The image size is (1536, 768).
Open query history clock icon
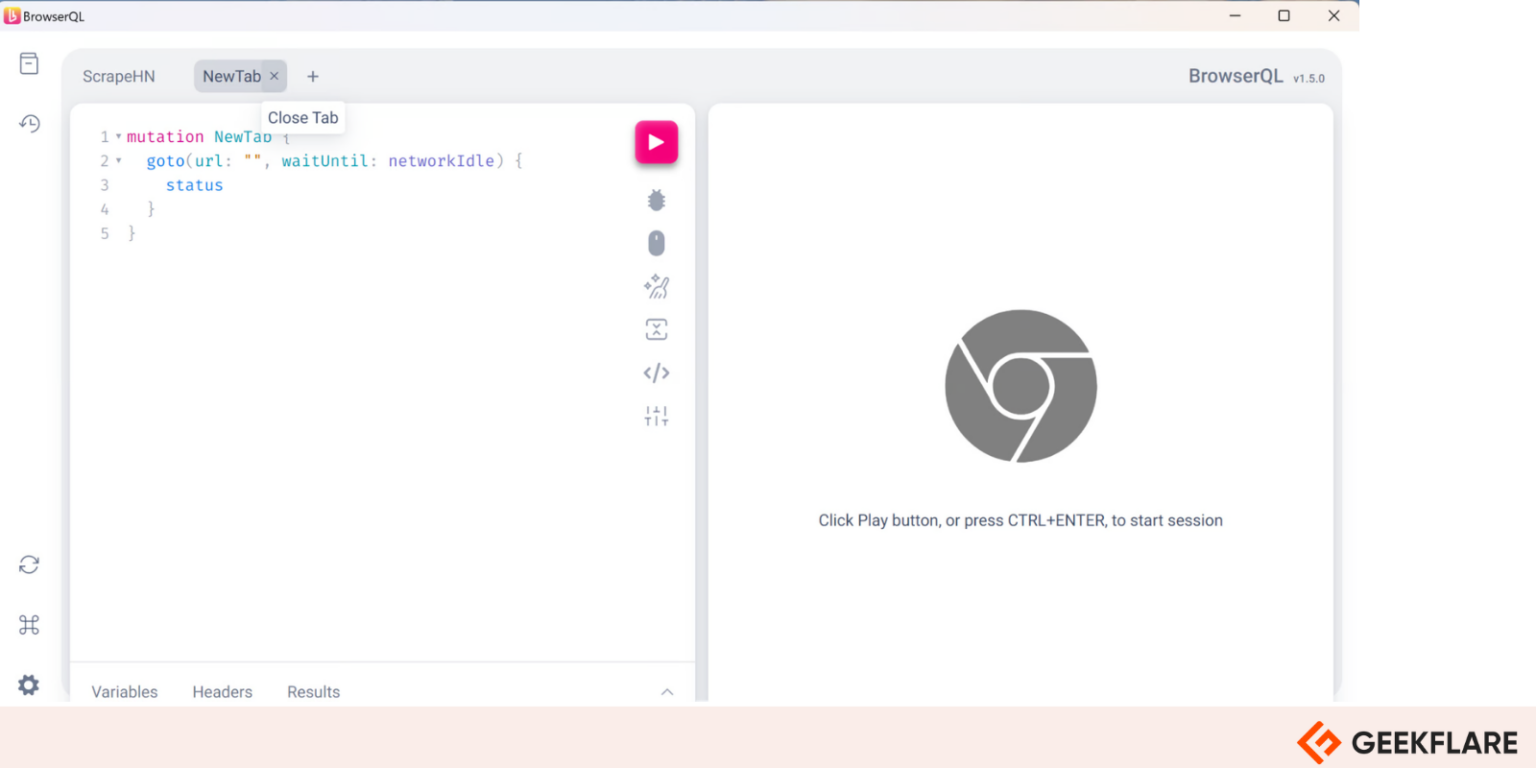(x=29, y=124)
